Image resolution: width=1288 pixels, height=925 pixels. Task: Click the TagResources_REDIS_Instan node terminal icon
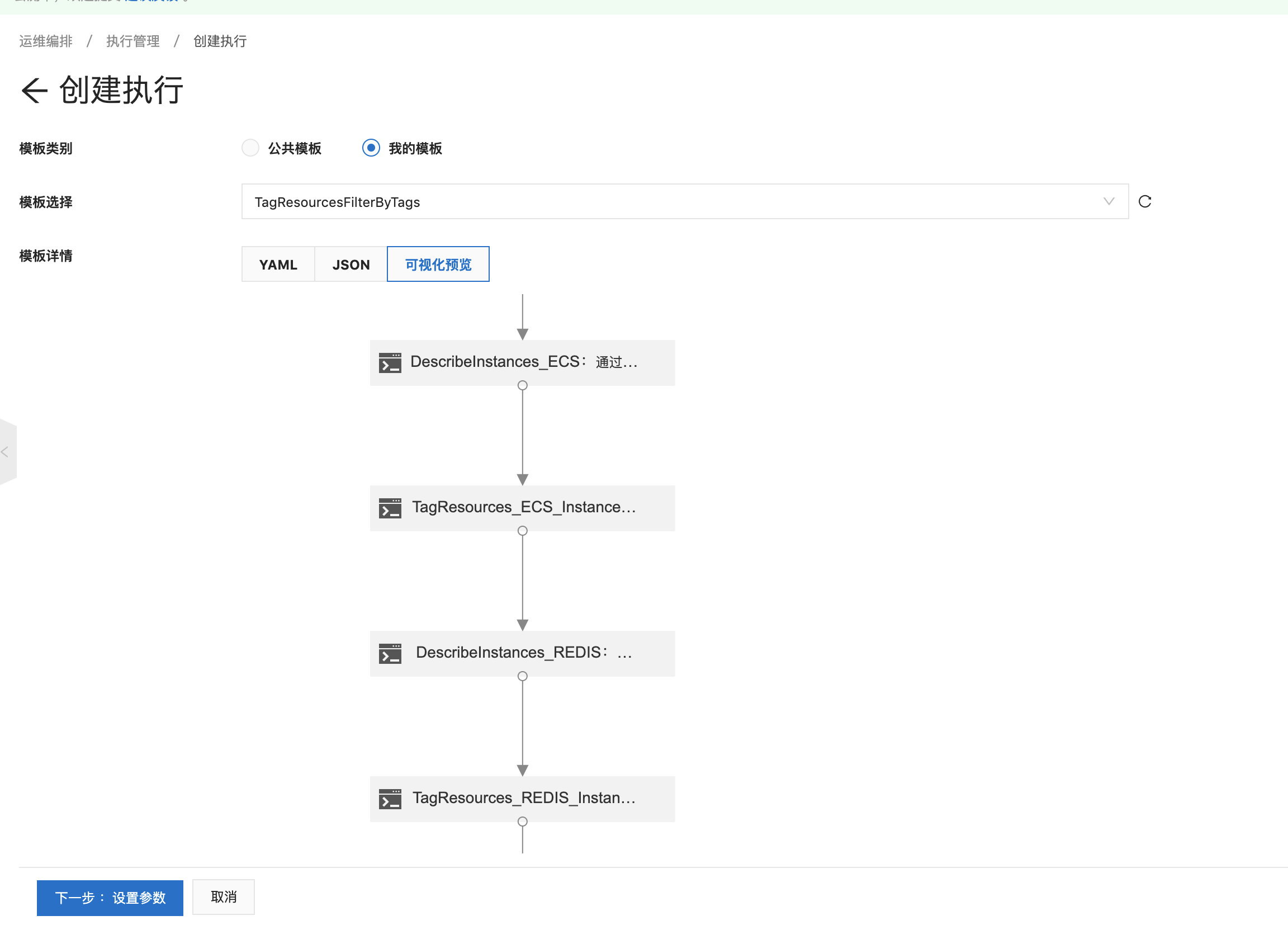[x=390, y=799]
